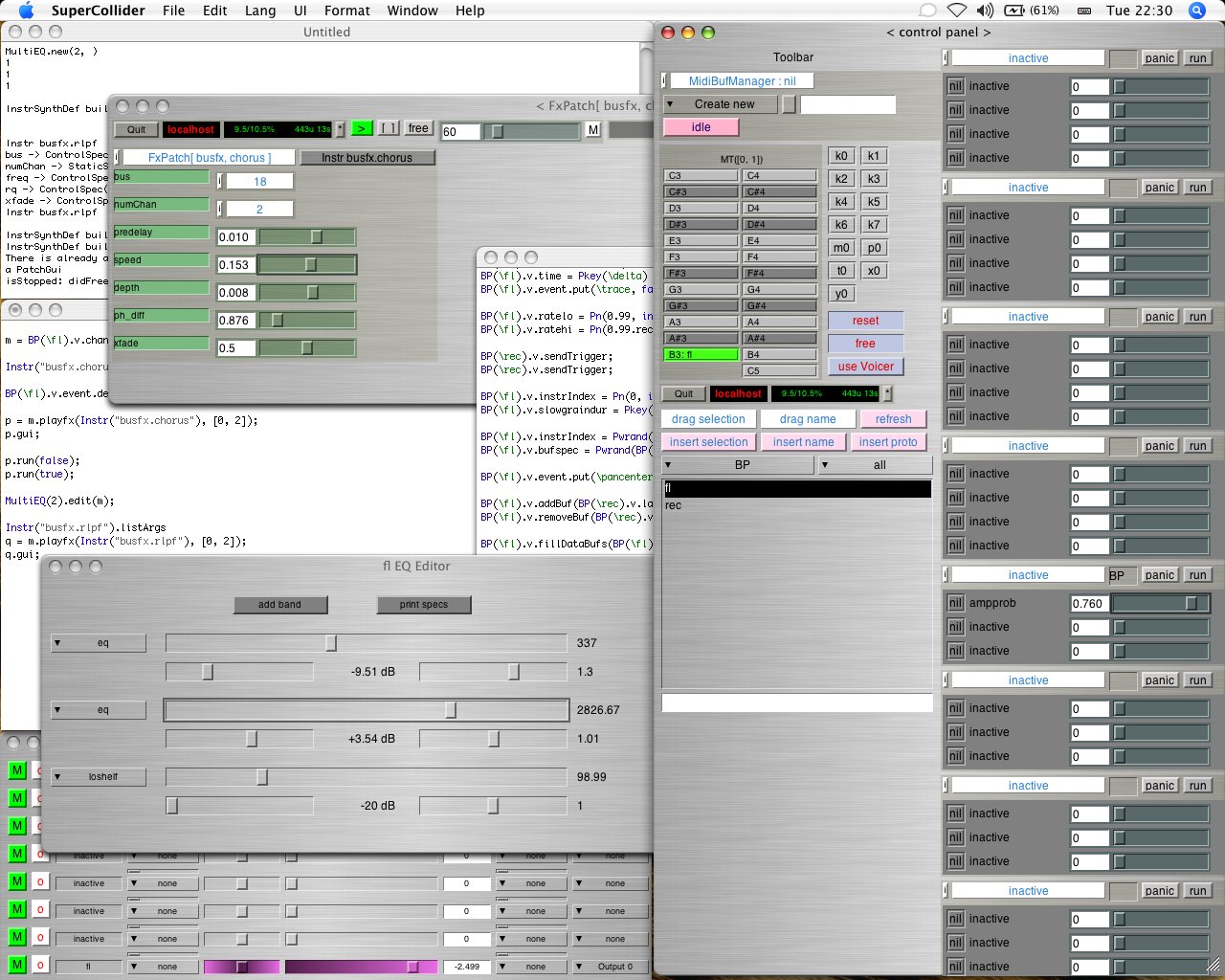Select the rec item in the BP list
Viewport: 1225px width, 980px height.
click(674, 505)
